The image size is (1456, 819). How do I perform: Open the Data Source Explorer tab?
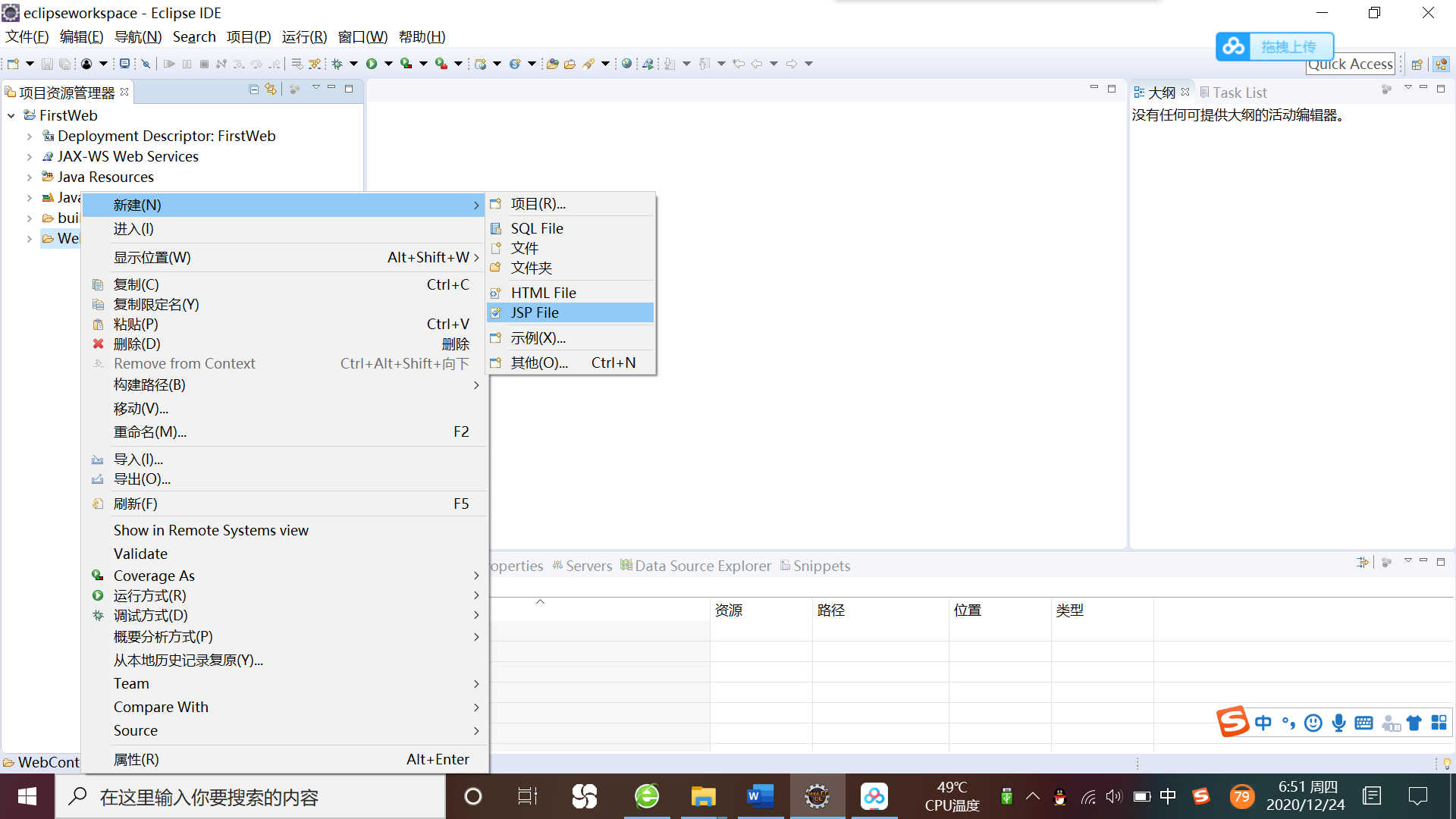pos(701,566)
